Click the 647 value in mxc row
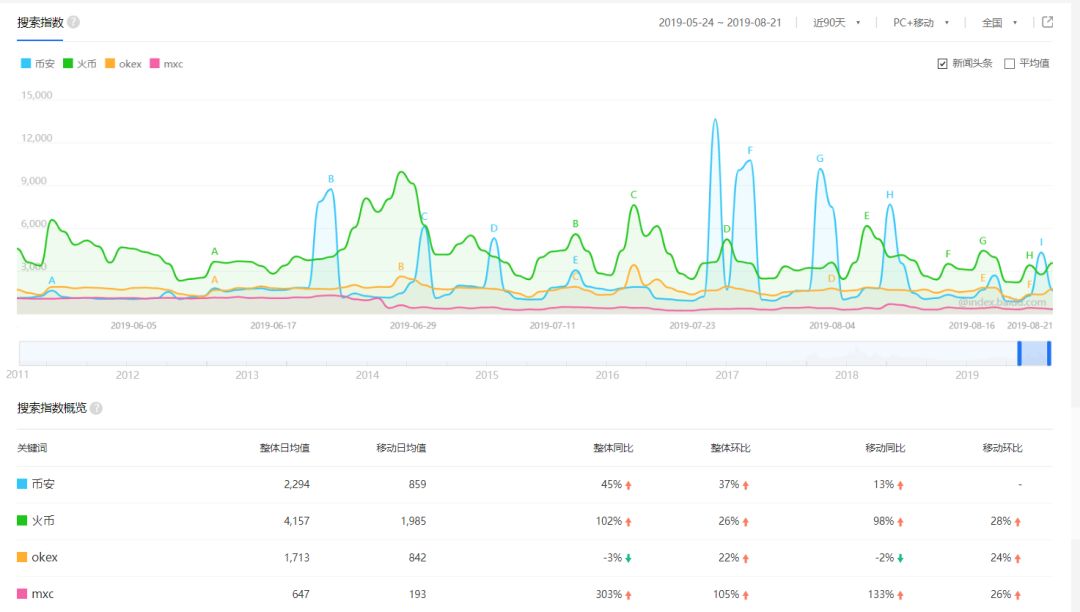The width and height of the screenshot is (1080, 612). coord(301,594)
